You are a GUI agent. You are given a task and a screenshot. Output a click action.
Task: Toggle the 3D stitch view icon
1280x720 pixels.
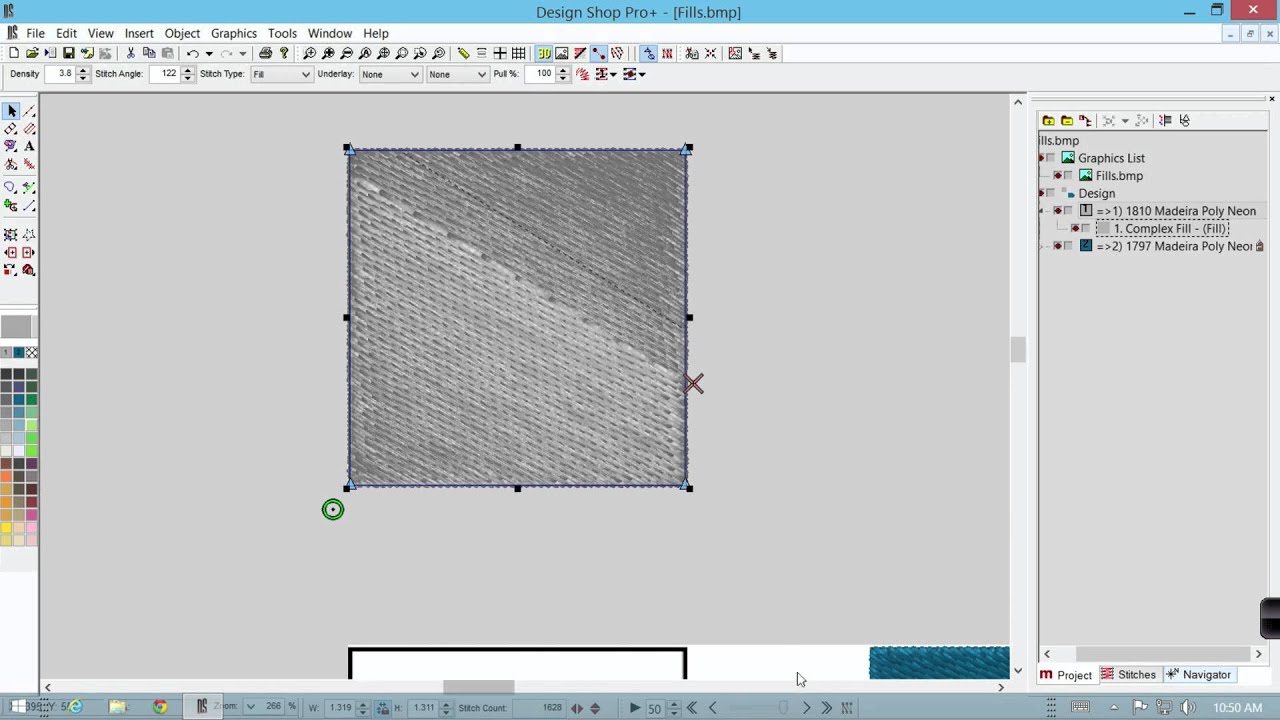543,53
